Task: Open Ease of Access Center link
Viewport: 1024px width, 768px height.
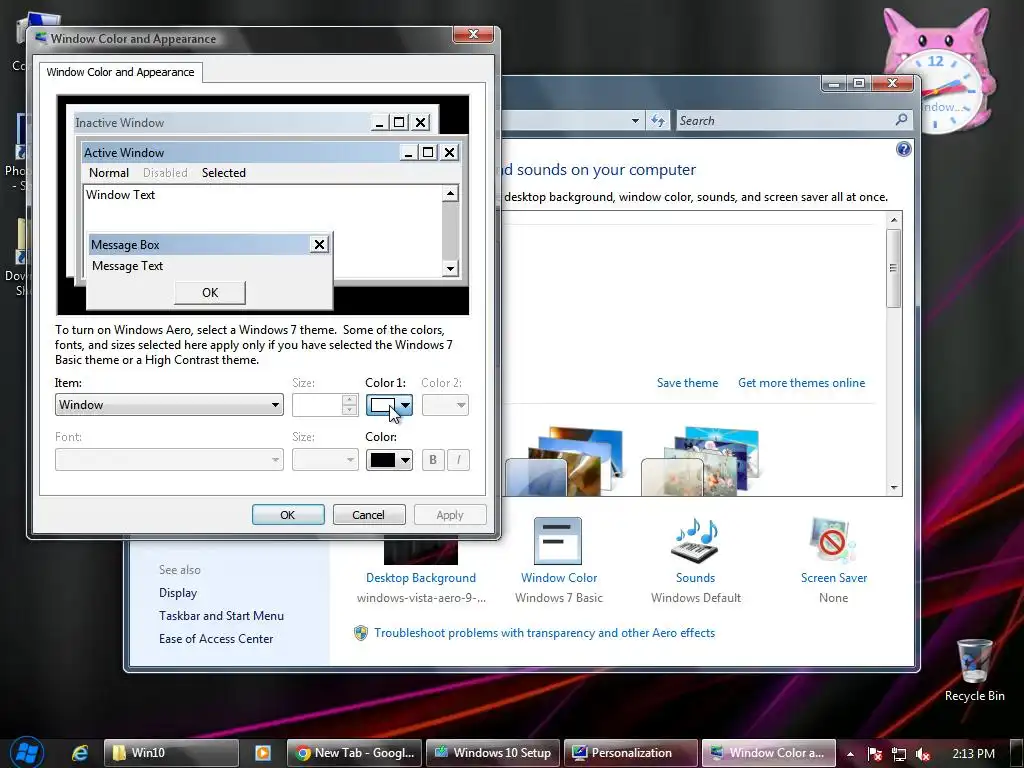Action: tap(216, 639)
